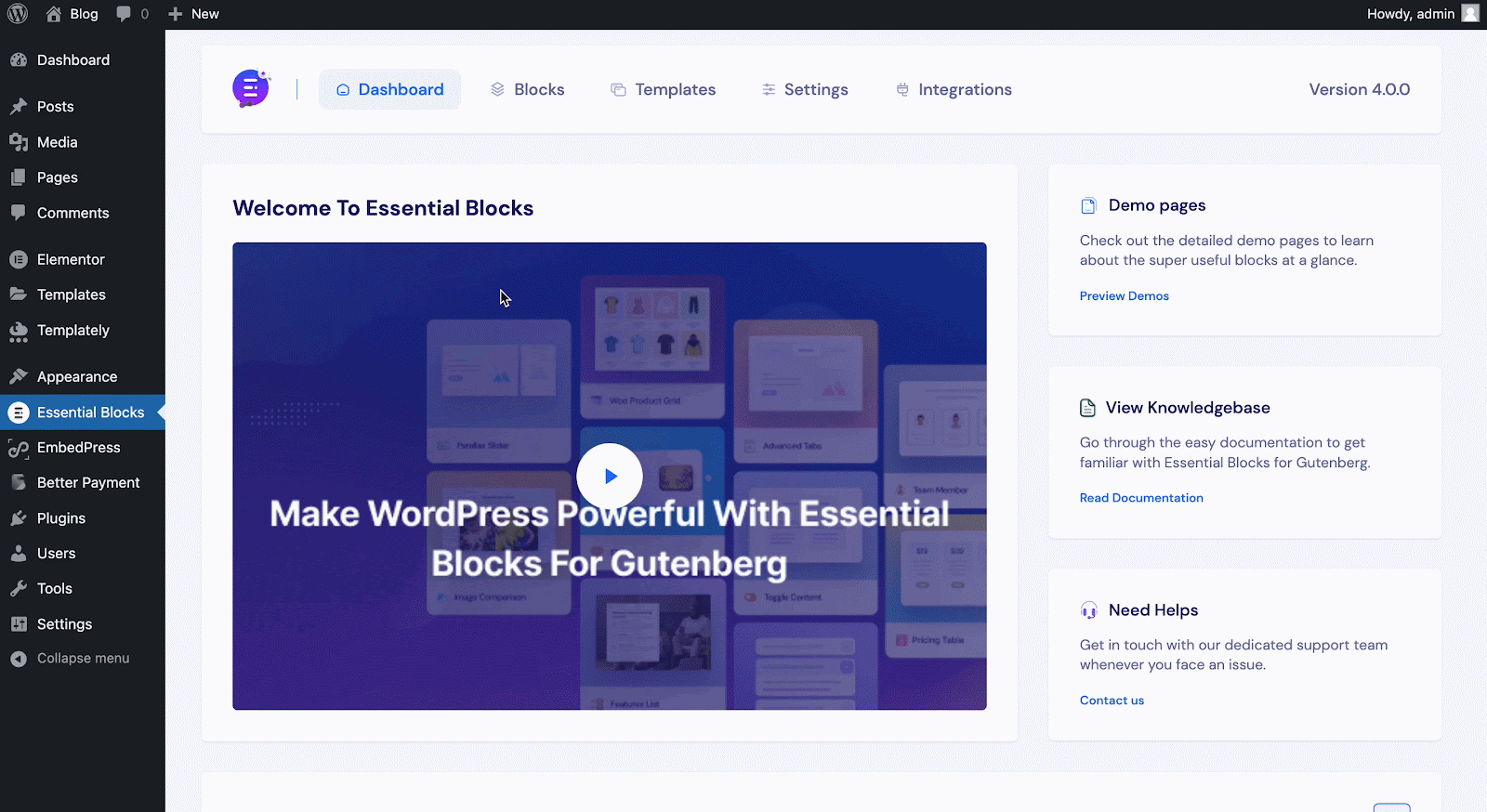Switch to the Blocks tab
The height and width of the screenshot is (812, 1487).
528,89
